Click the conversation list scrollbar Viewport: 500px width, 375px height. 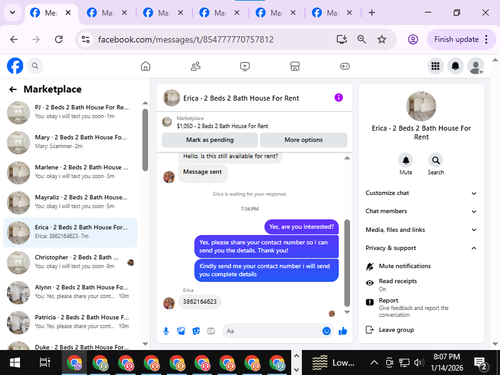[145, 140]
